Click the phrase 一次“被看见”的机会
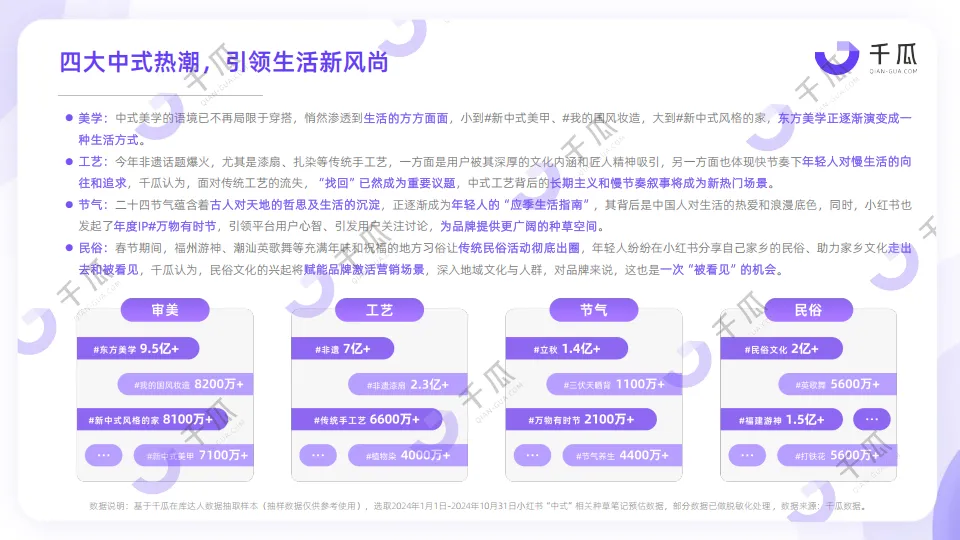960x540 pixels. click(x=718, y=269)
